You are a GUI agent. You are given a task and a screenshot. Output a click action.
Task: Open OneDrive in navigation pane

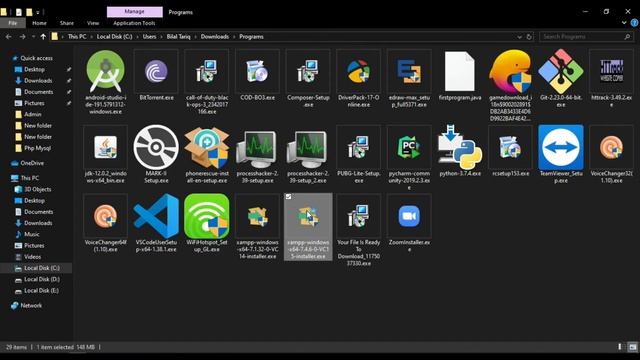point(32,163)
